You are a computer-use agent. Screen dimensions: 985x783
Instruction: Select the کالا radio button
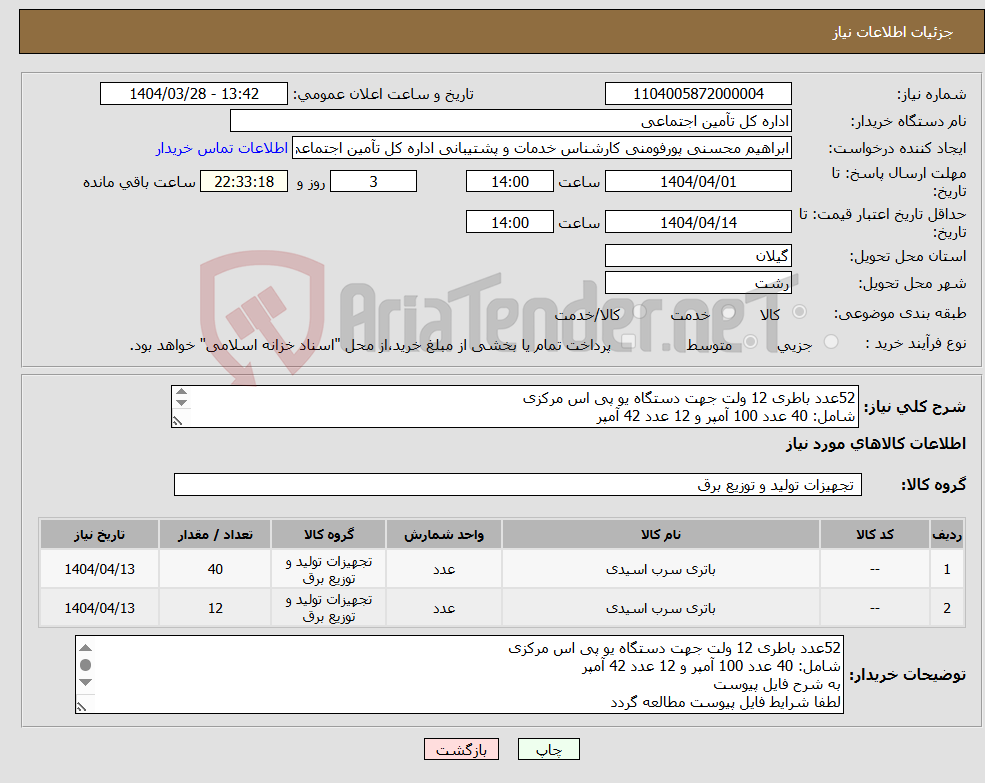[800, 312]
